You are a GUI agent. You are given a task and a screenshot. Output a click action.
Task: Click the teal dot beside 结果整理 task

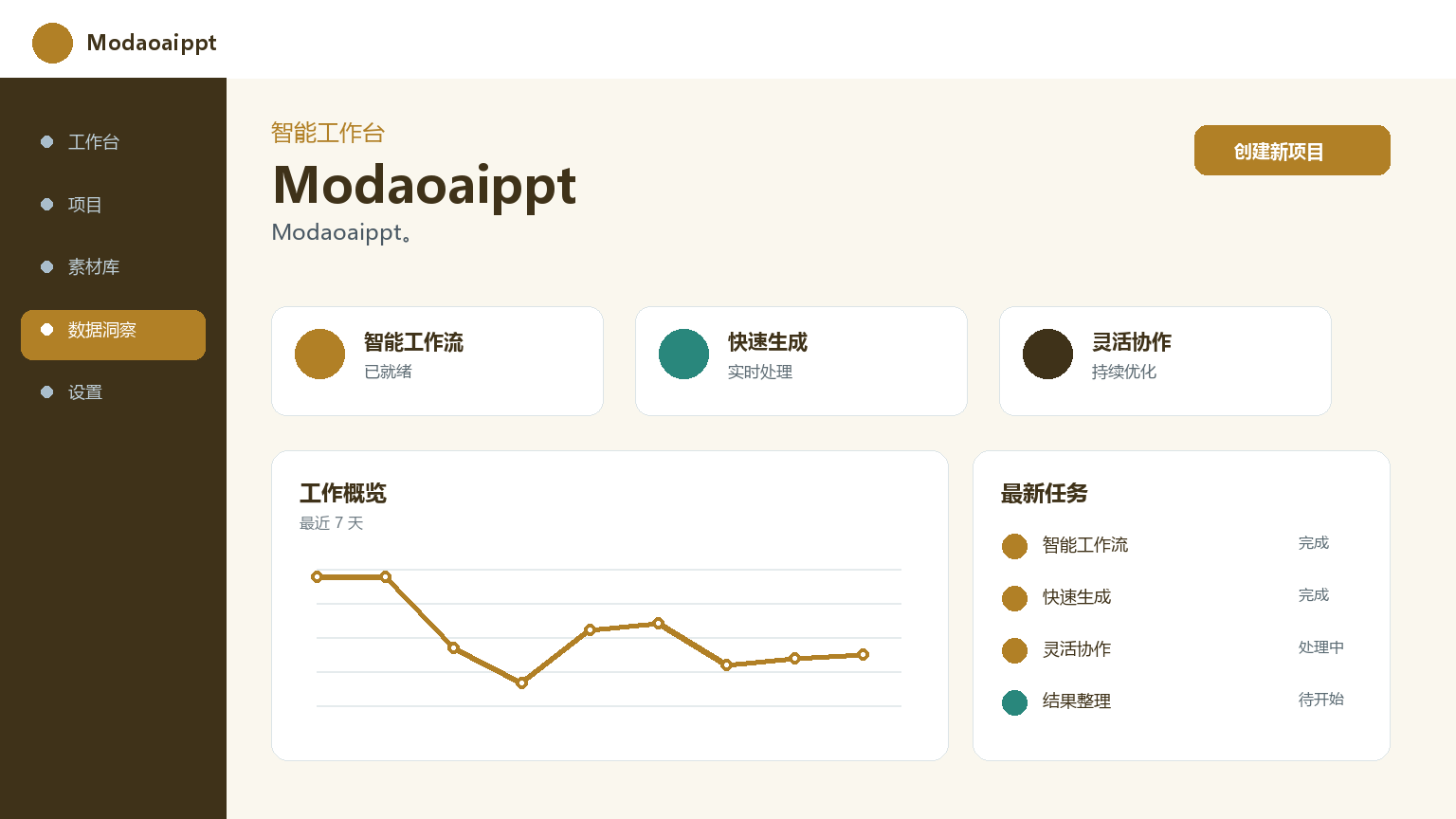(x=1014, y=702)
